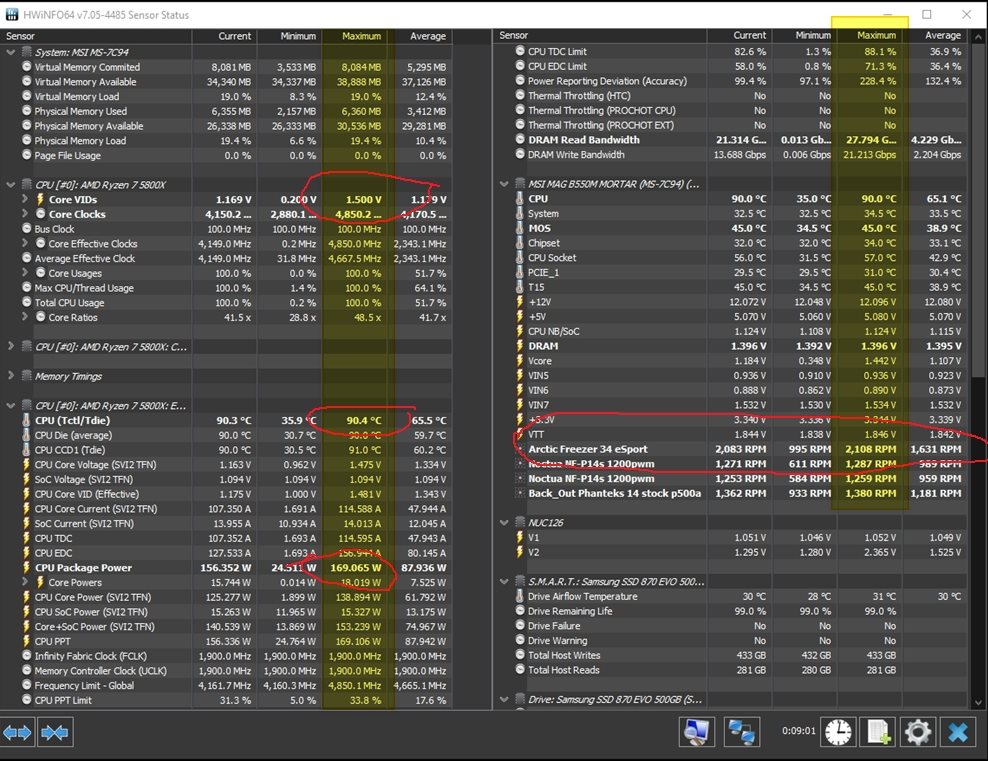Open sensor settings gear icon
Image resolution: width=988 pixels, height=761 pixels.
pos(917,732)
